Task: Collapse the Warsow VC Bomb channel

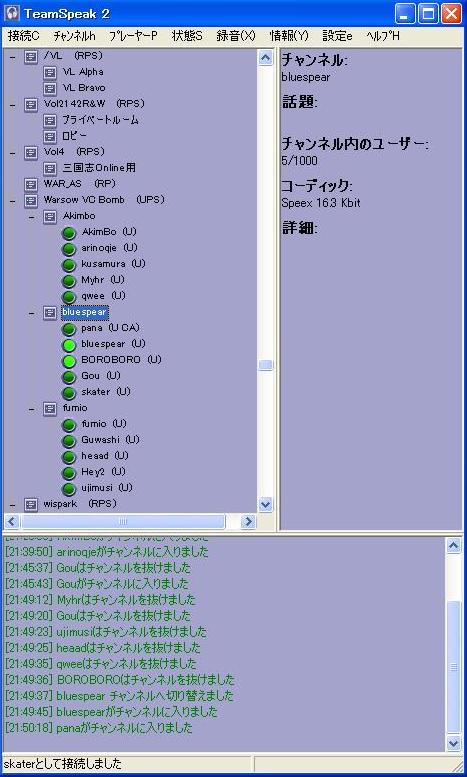Action: click(12, 201)
